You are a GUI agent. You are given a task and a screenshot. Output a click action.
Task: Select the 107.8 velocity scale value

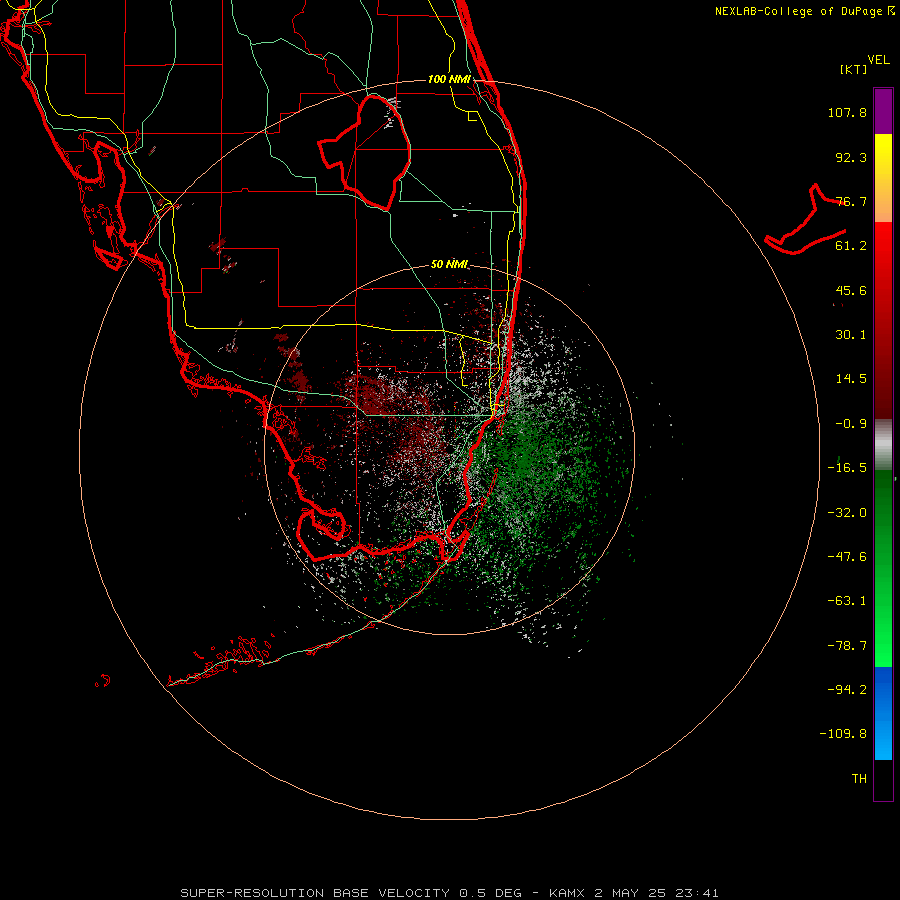click(x=847, y=112)
